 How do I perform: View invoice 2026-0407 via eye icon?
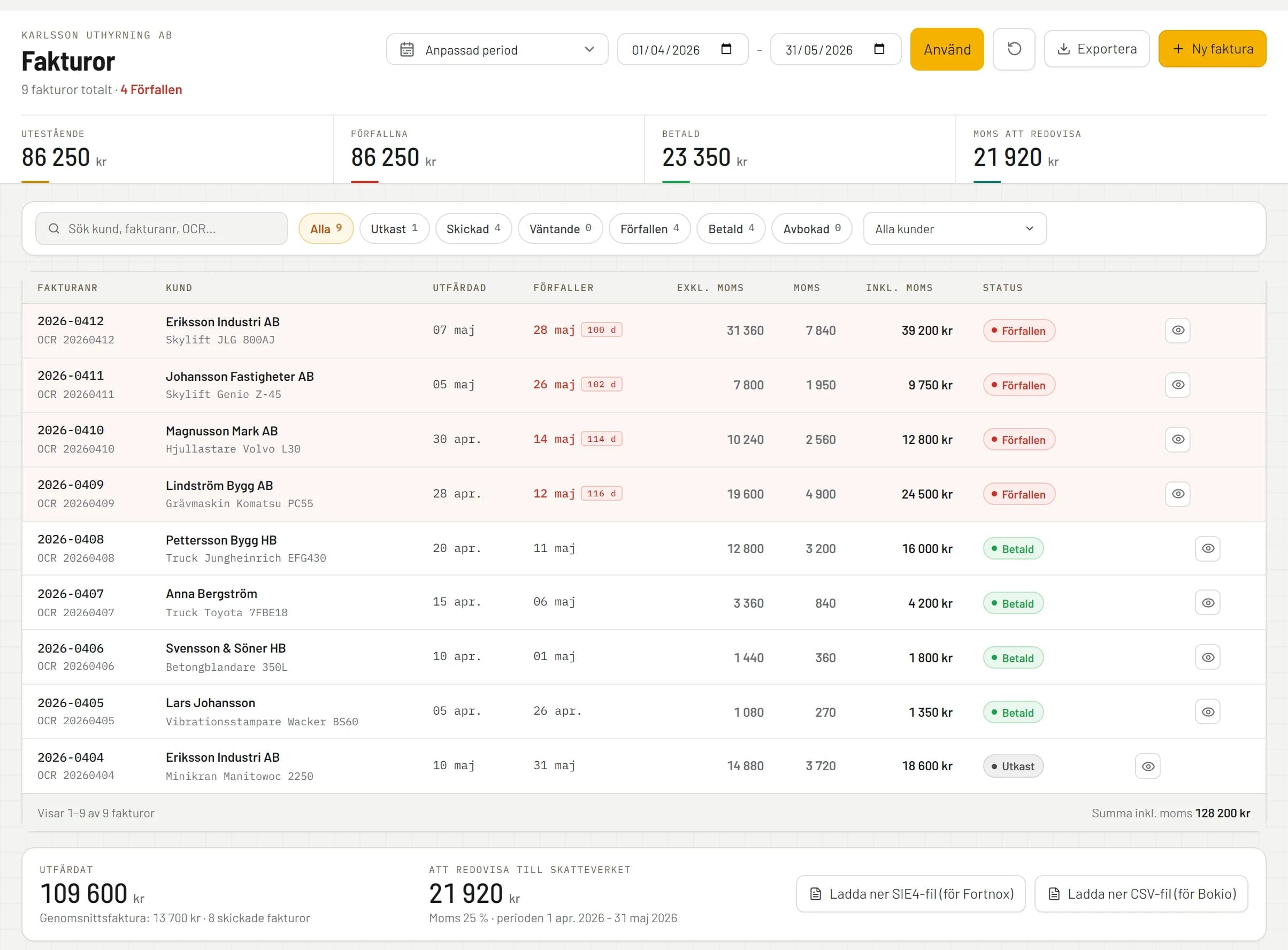pos(1208,603)
